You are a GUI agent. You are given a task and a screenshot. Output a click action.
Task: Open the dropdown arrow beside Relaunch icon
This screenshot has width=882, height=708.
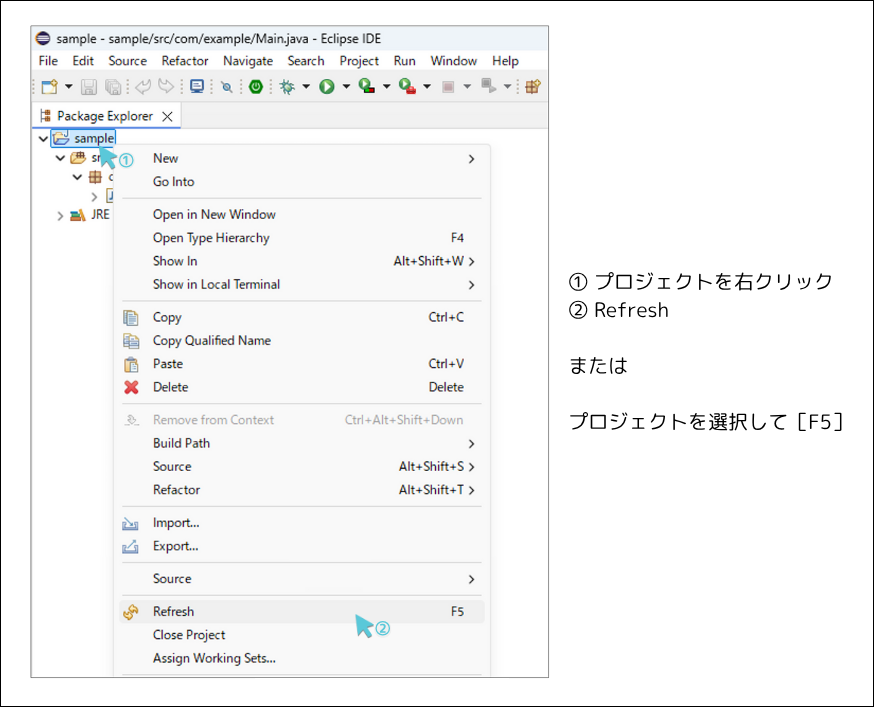[507, 87]
